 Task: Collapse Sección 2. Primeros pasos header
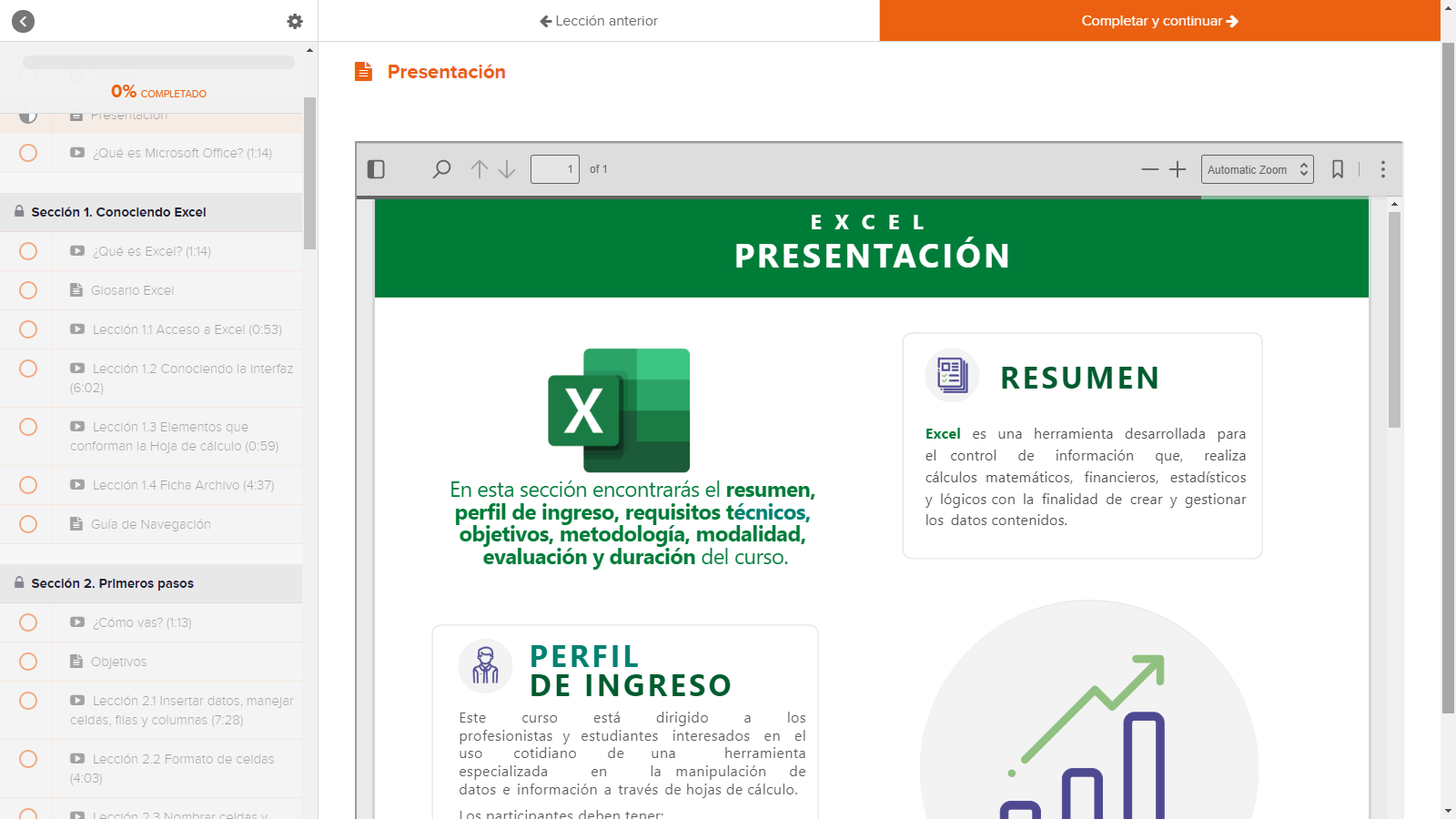point(151,583)
